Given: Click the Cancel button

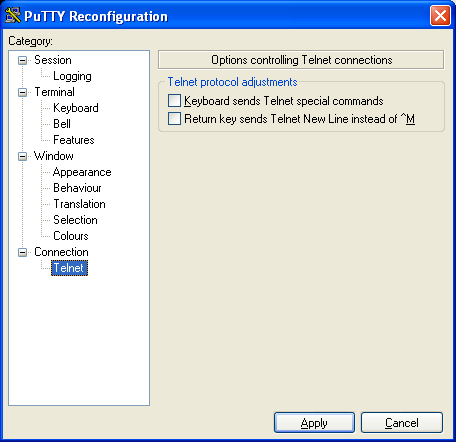Looking at the screenshot, I should click(x=402, y=423).
